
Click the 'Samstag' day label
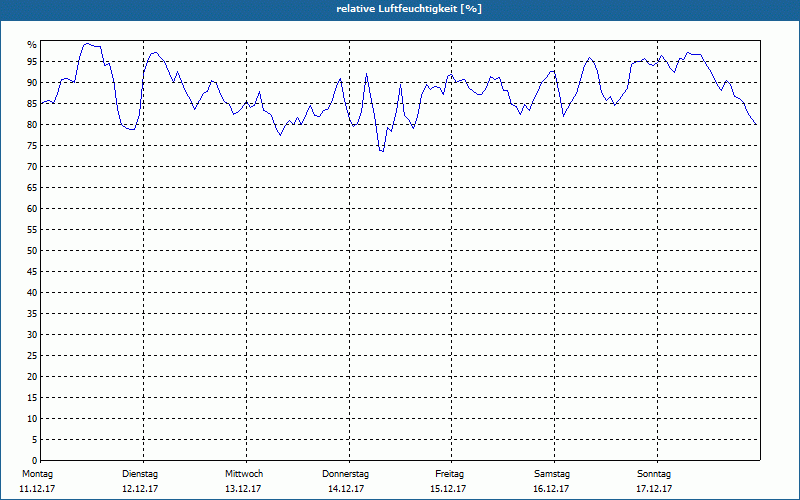552,474
